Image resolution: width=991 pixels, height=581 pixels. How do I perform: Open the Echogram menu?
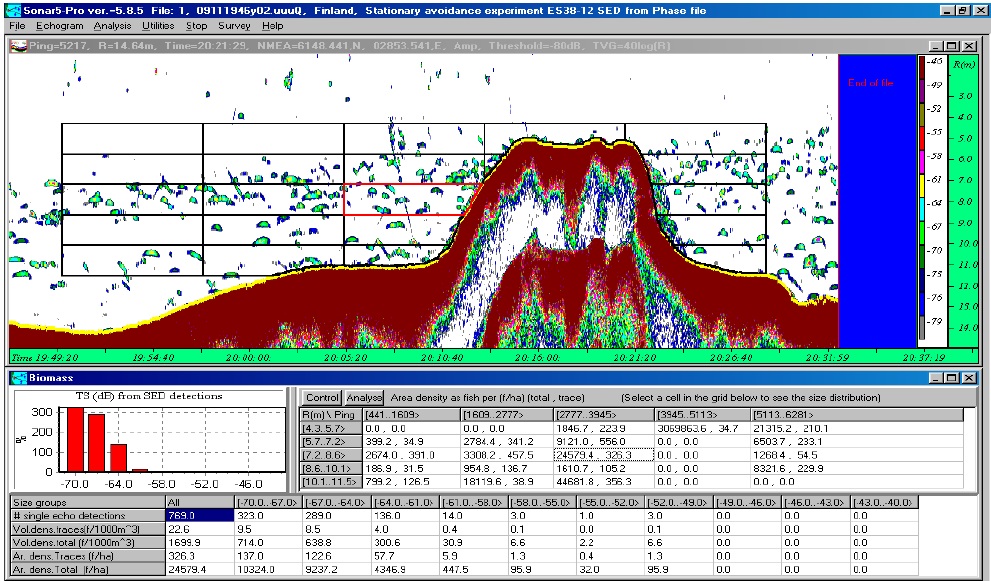click(x=61, y=25)
